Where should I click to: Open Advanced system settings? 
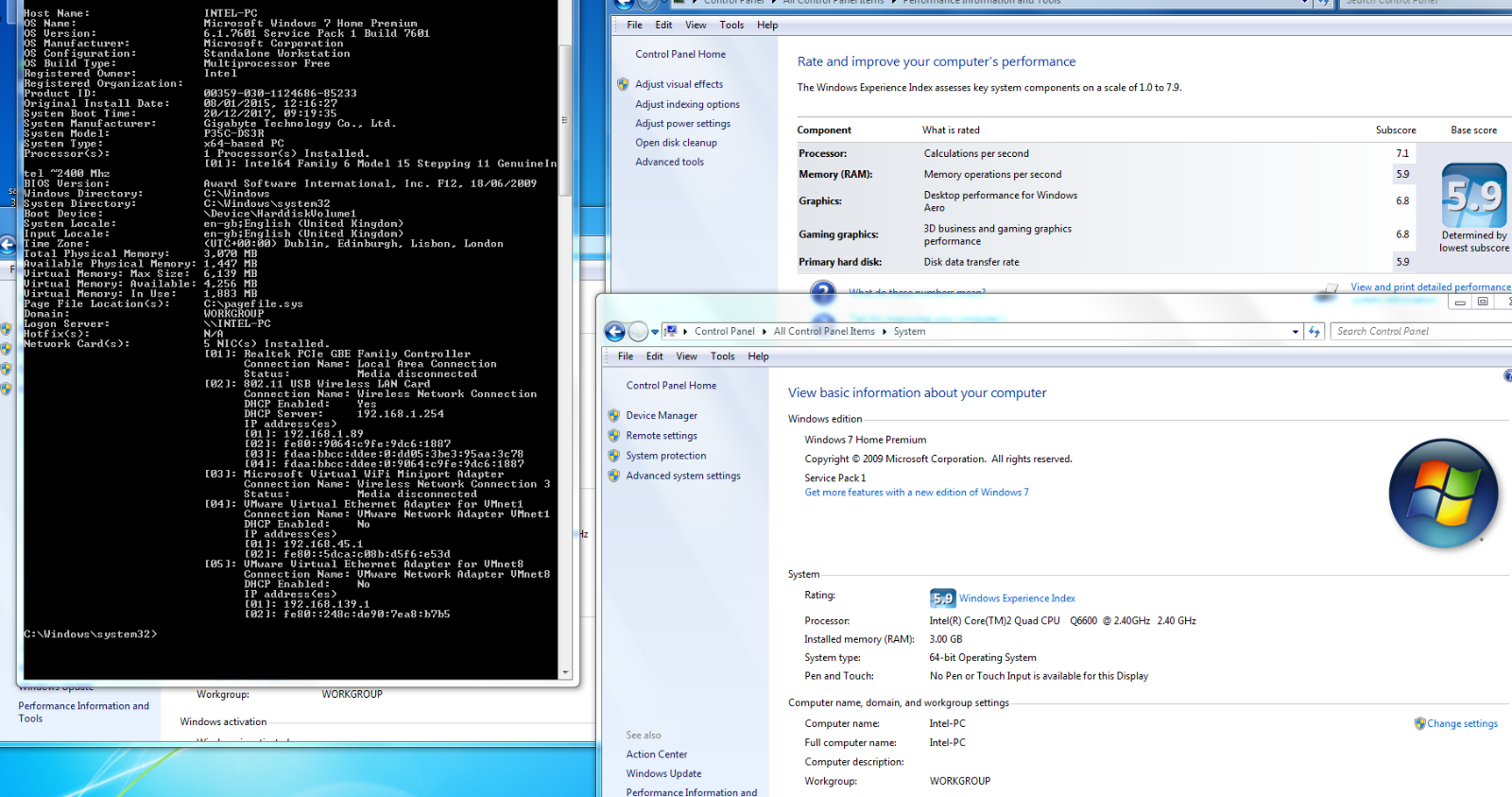tap(683, 476)
